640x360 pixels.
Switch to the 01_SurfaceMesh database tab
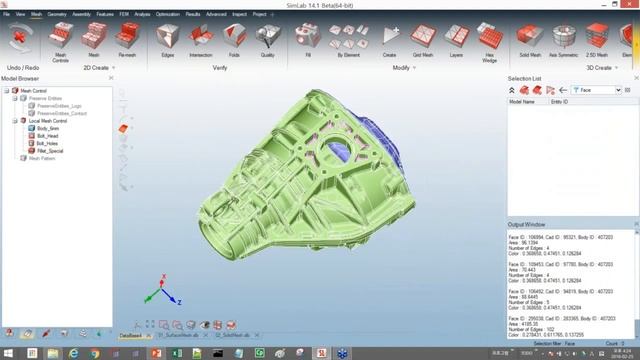click(178, 335)
